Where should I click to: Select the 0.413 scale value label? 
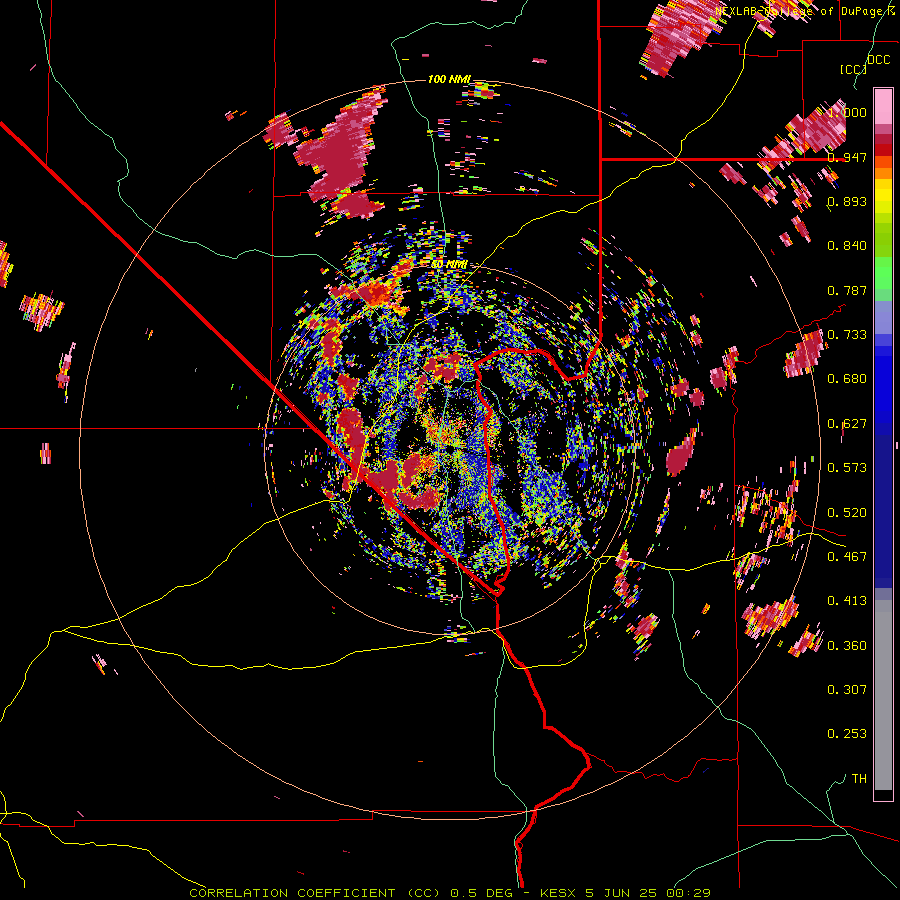[847, 601]
